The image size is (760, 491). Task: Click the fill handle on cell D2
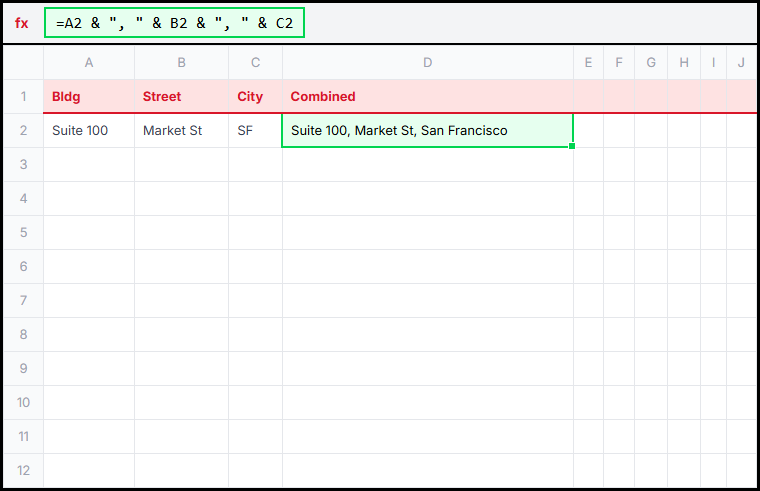point(572,147)
